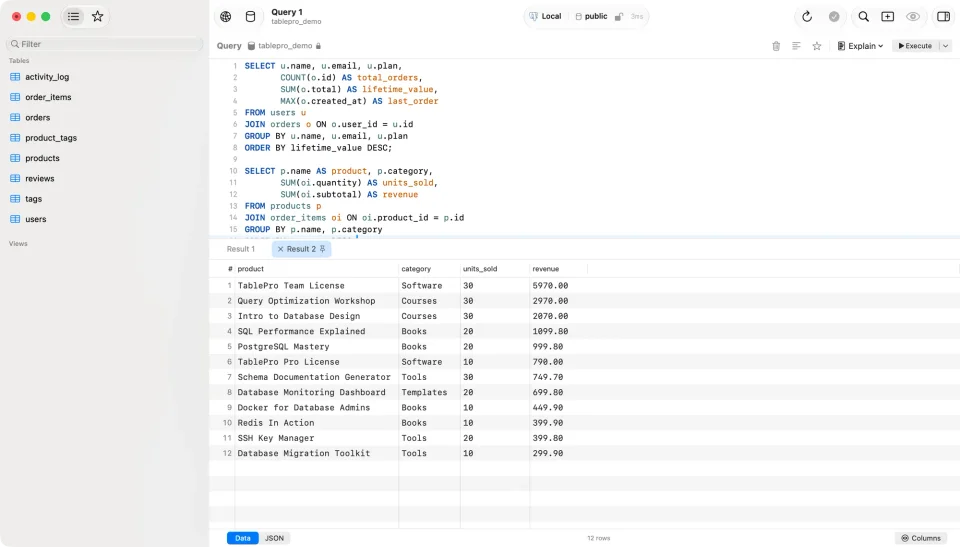
Task: Click the 12 rows status text
Action: pos(598,538)
